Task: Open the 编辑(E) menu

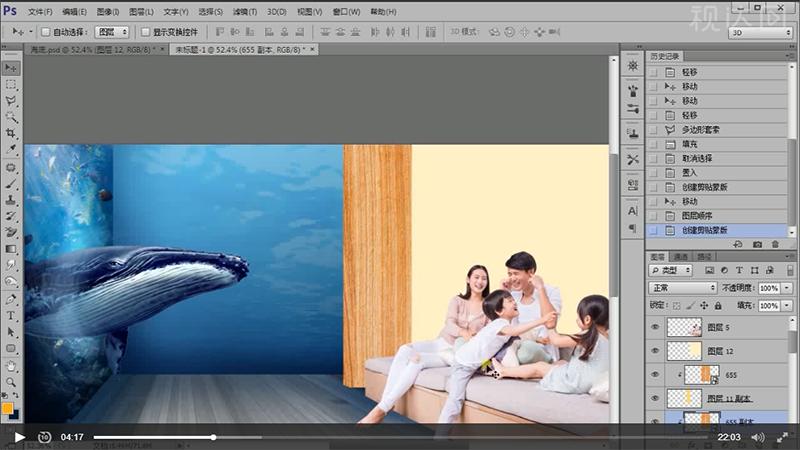Action: 74,12
